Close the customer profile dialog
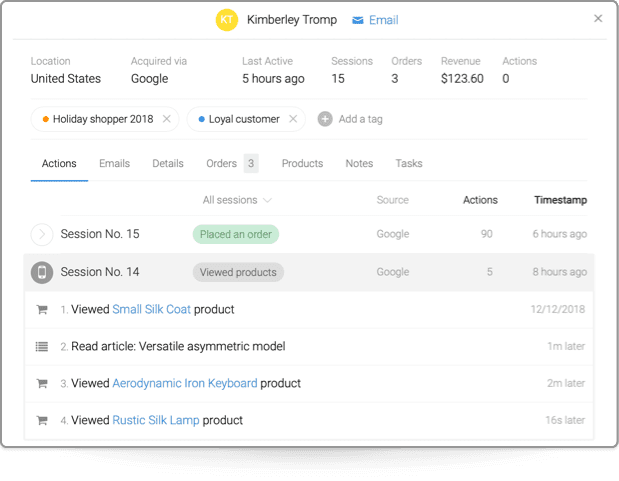Screen dimensions: 619x481 598,18
